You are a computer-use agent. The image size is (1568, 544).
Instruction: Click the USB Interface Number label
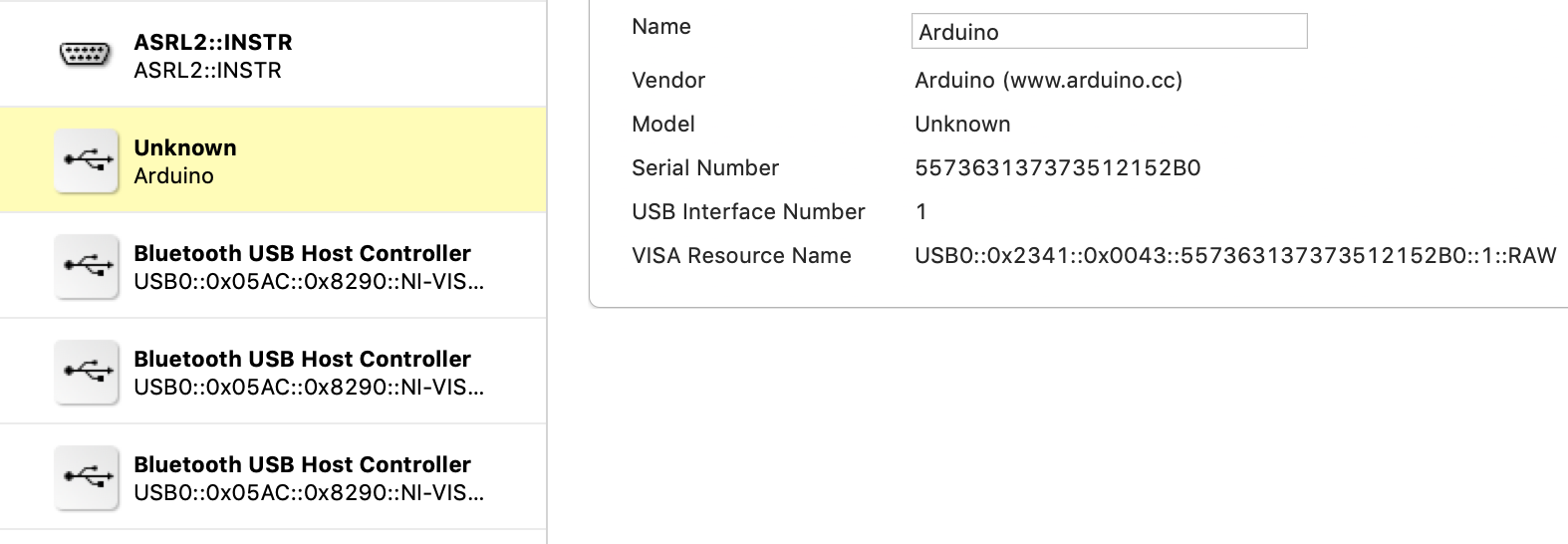748,211
